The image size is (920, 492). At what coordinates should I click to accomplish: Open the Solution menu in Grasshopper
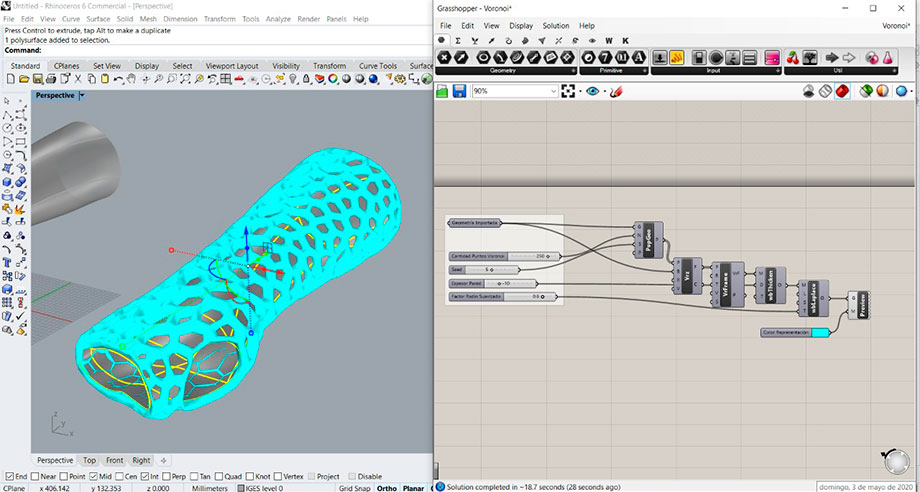pos(555,25)
